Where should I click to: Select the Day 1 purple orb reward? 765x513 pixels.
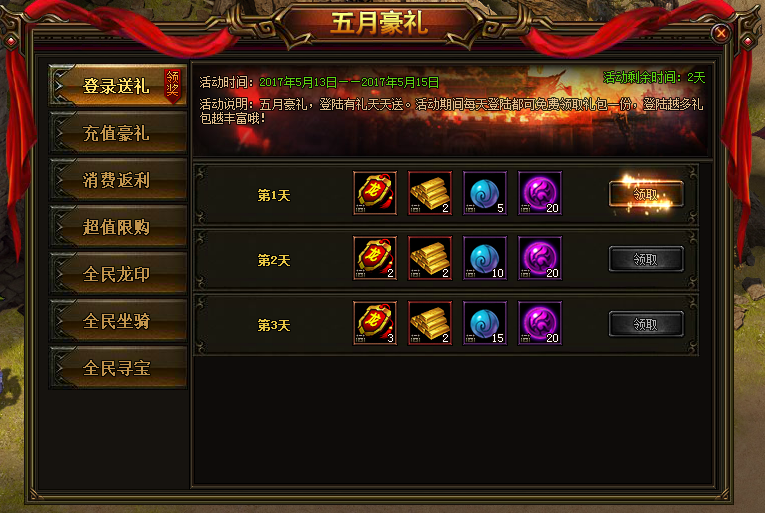coord(540,193)
